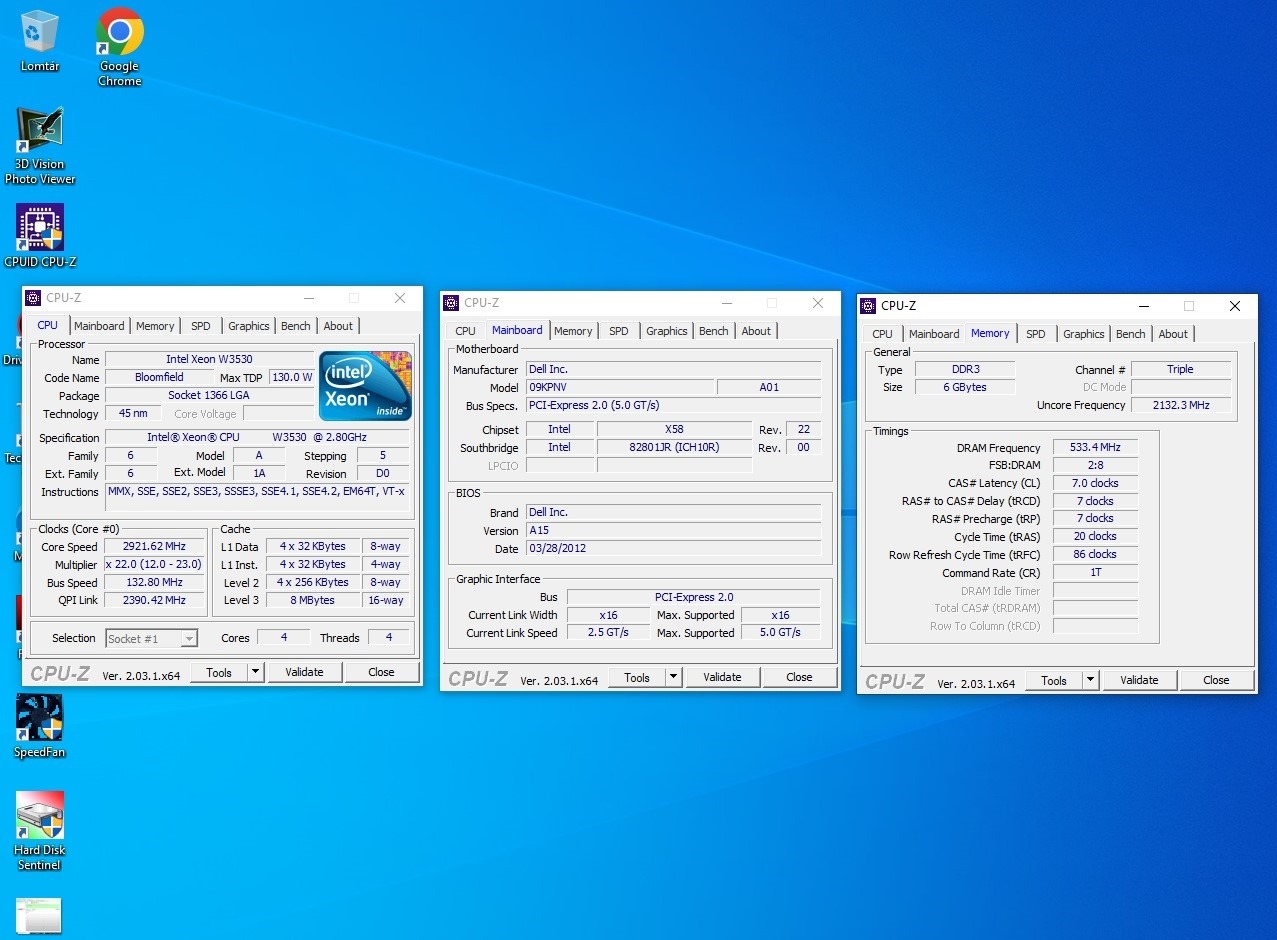Launch SpeedFan desktop shortcut
Viewport: 1277px width, 940px height.
tap(40, 726)
